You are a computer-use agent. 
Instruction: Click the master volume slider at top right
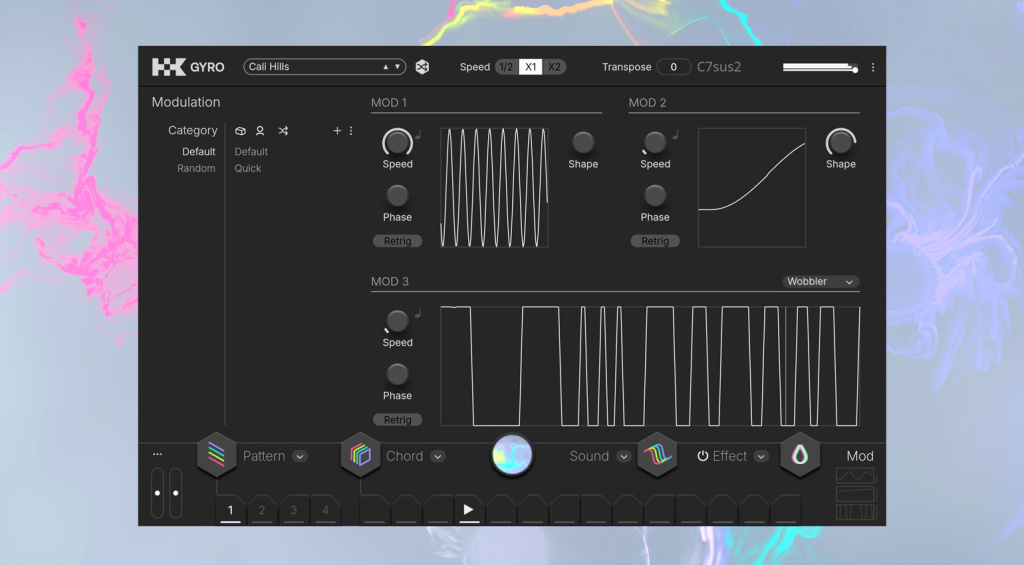point(819,68)
